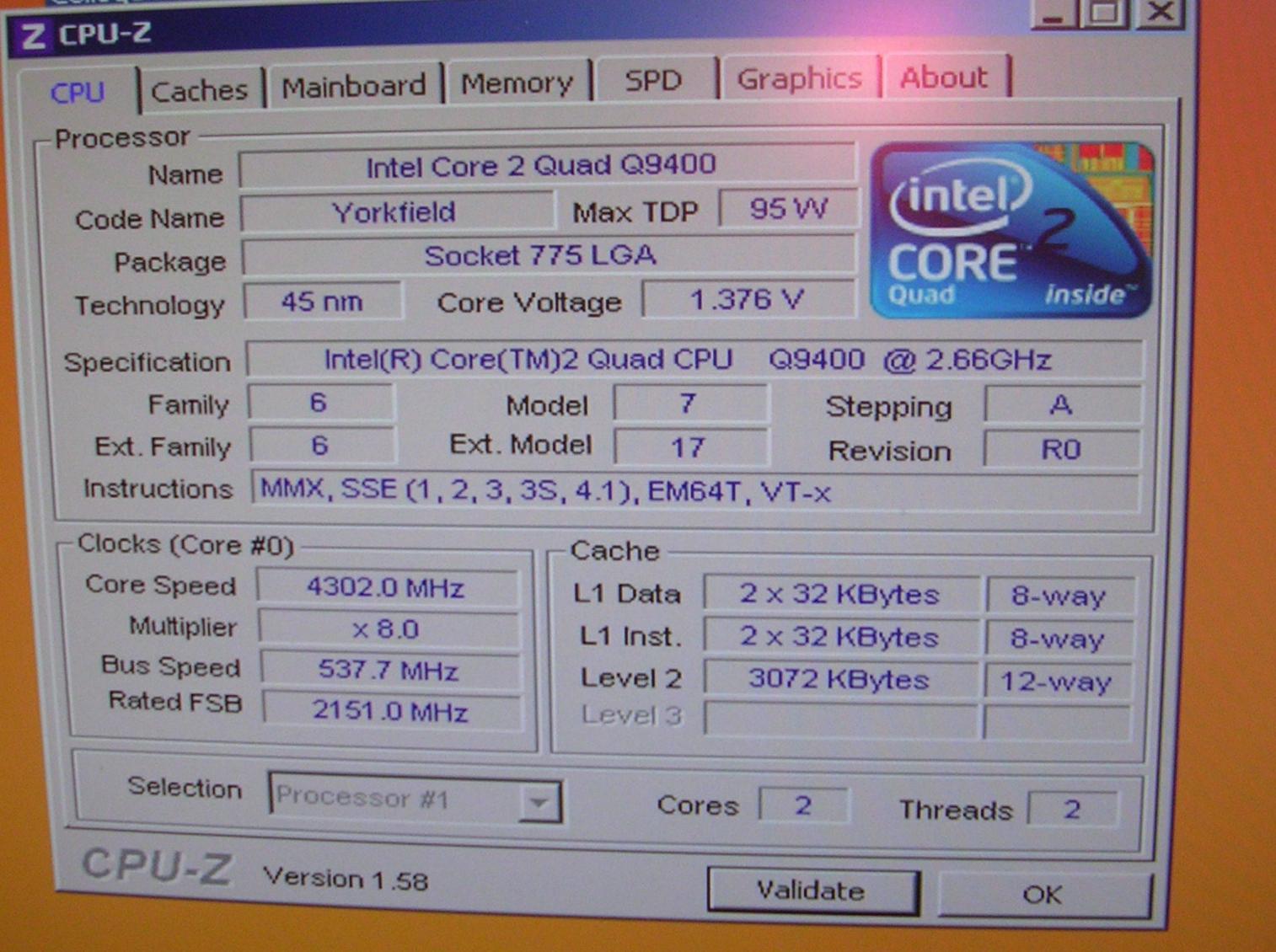Click the Clocks (Core #0) group label
Image resolution: width=1276 pixels, height=952 pixels.
click(x=185, y=545)
